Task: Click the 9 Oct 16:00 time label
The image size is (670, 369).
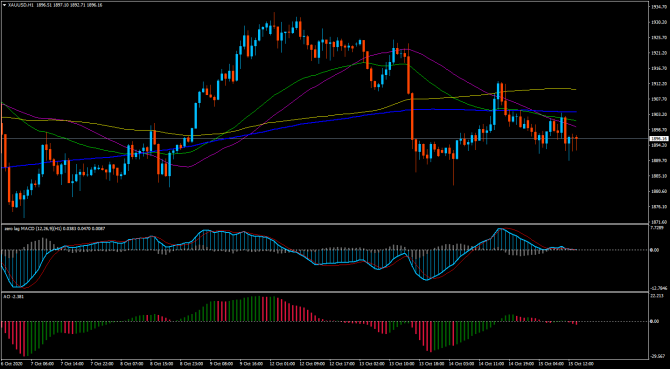Action: (253, 363)
